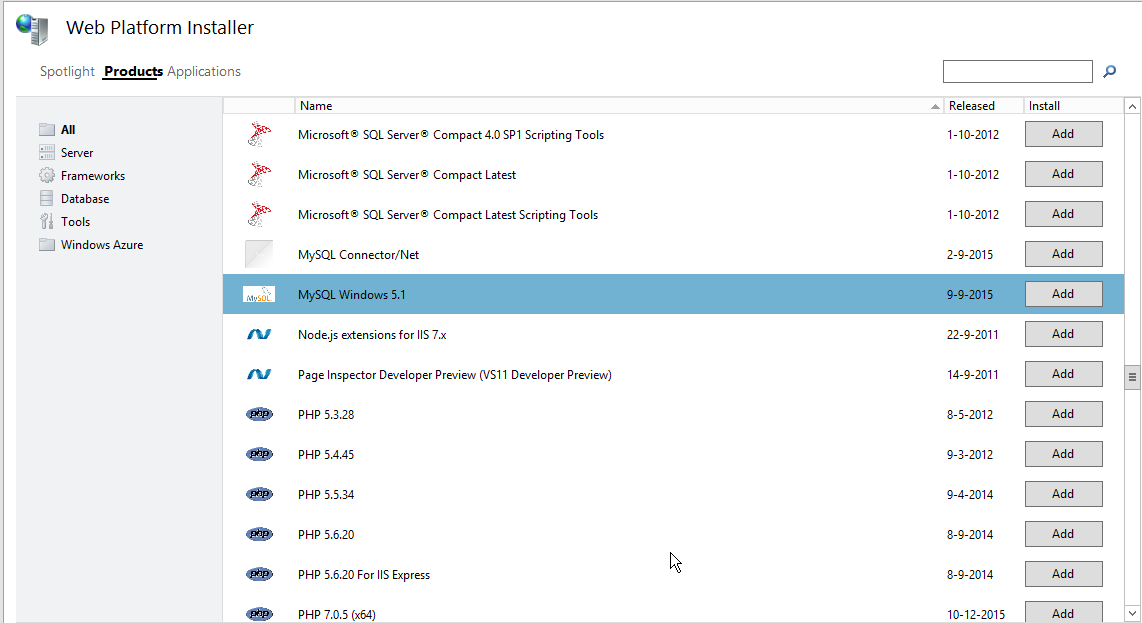Viewport: 1142px width, 623px height.
Task: Click the Tools wrench icon
Action: tap(47, 222)
